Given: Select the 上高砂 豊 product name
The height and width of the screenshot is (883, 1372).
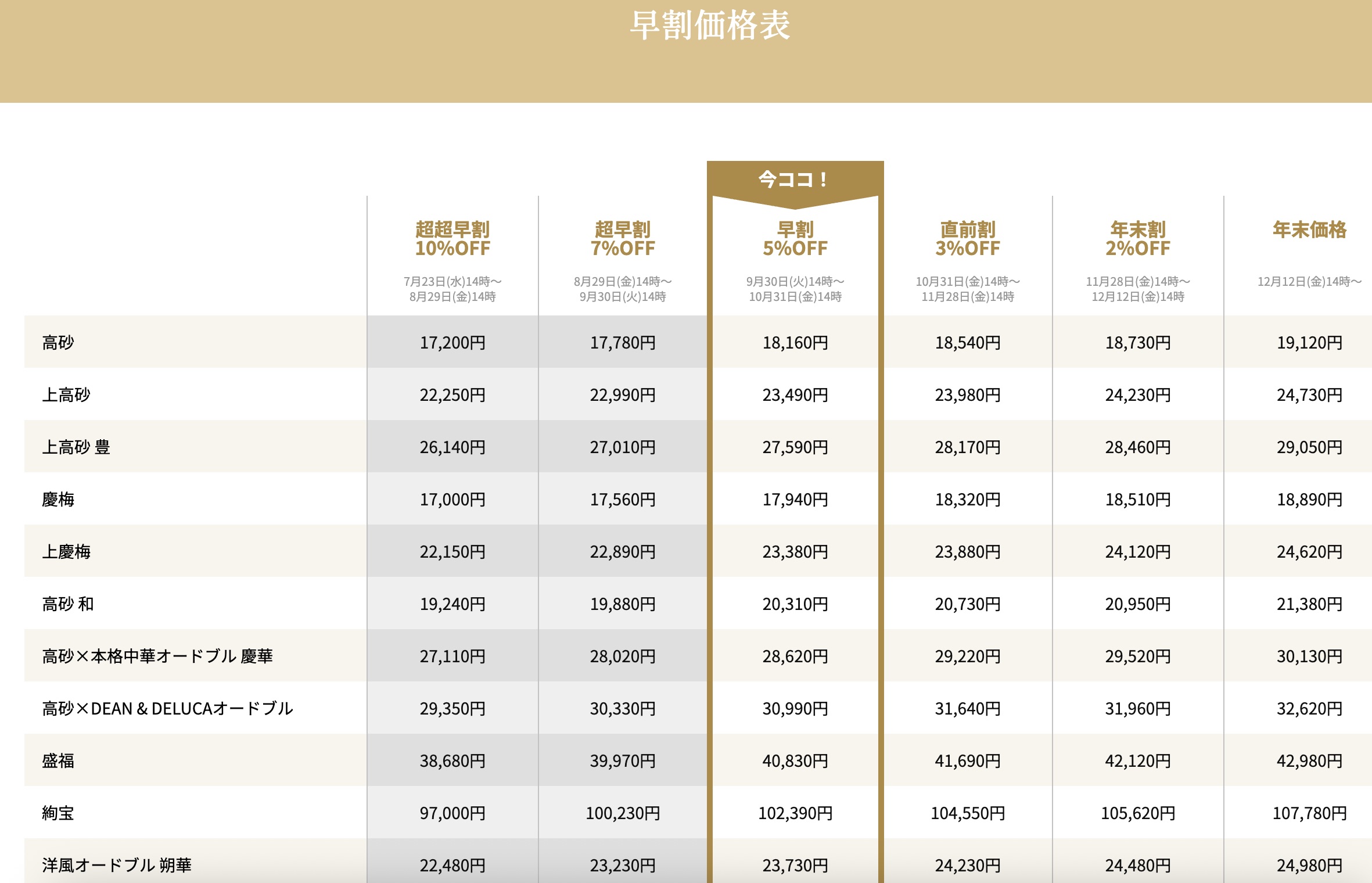Looking at the screenshot, I should tap(76, 447).
